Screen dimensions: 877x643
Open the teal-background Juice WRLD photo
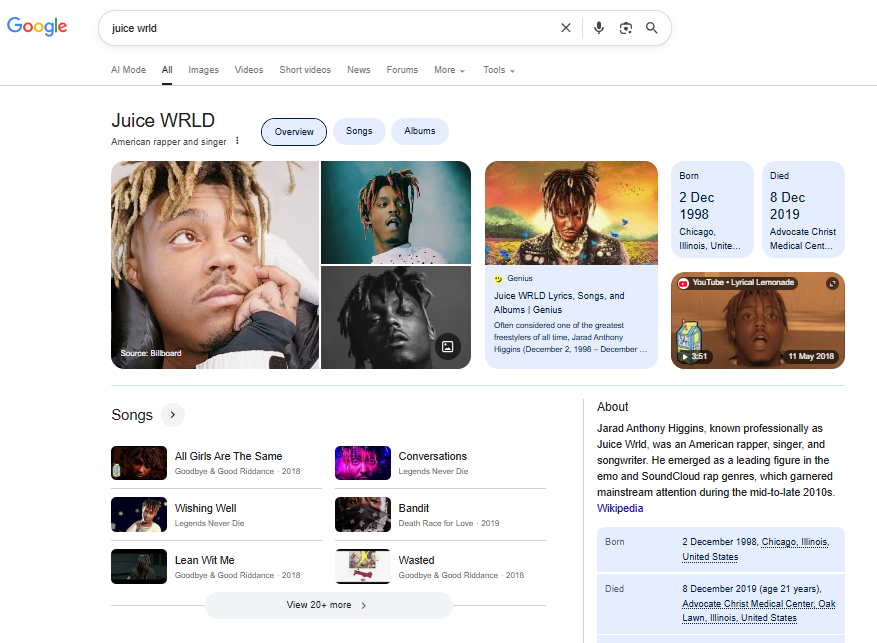[396, 212]
